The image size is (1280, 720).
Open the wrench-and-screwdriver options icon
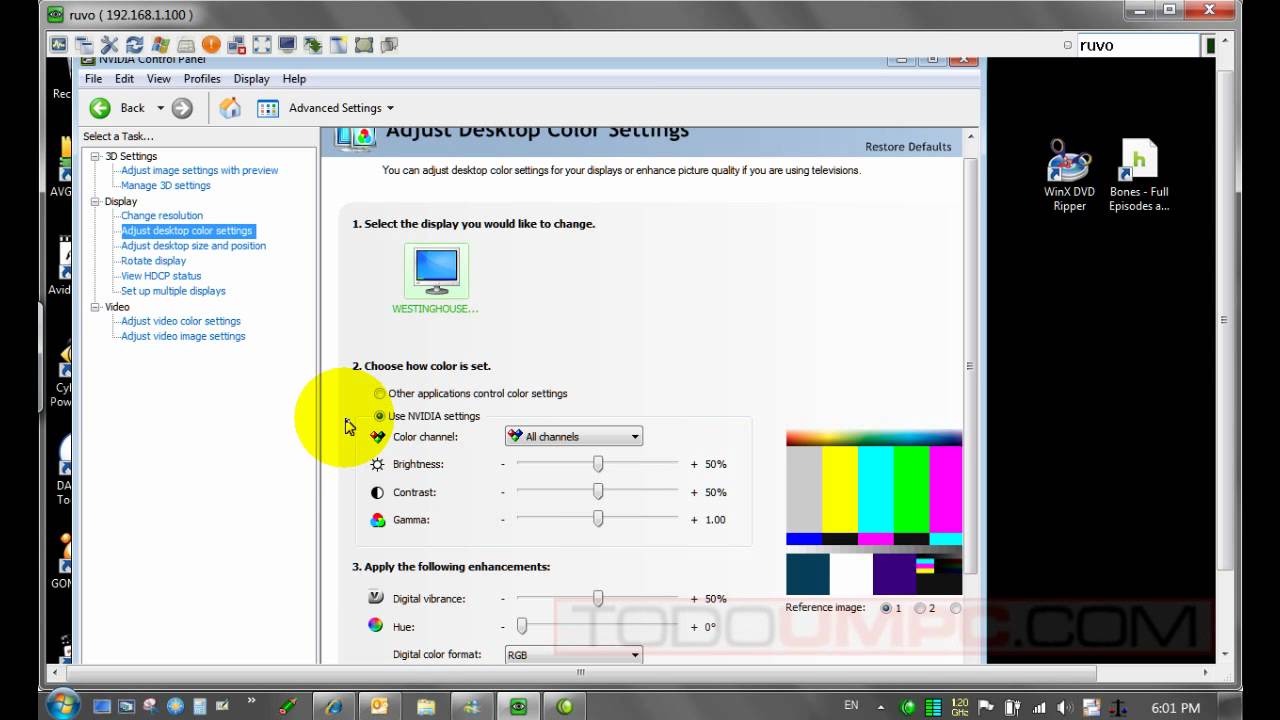tap(110, 45)
